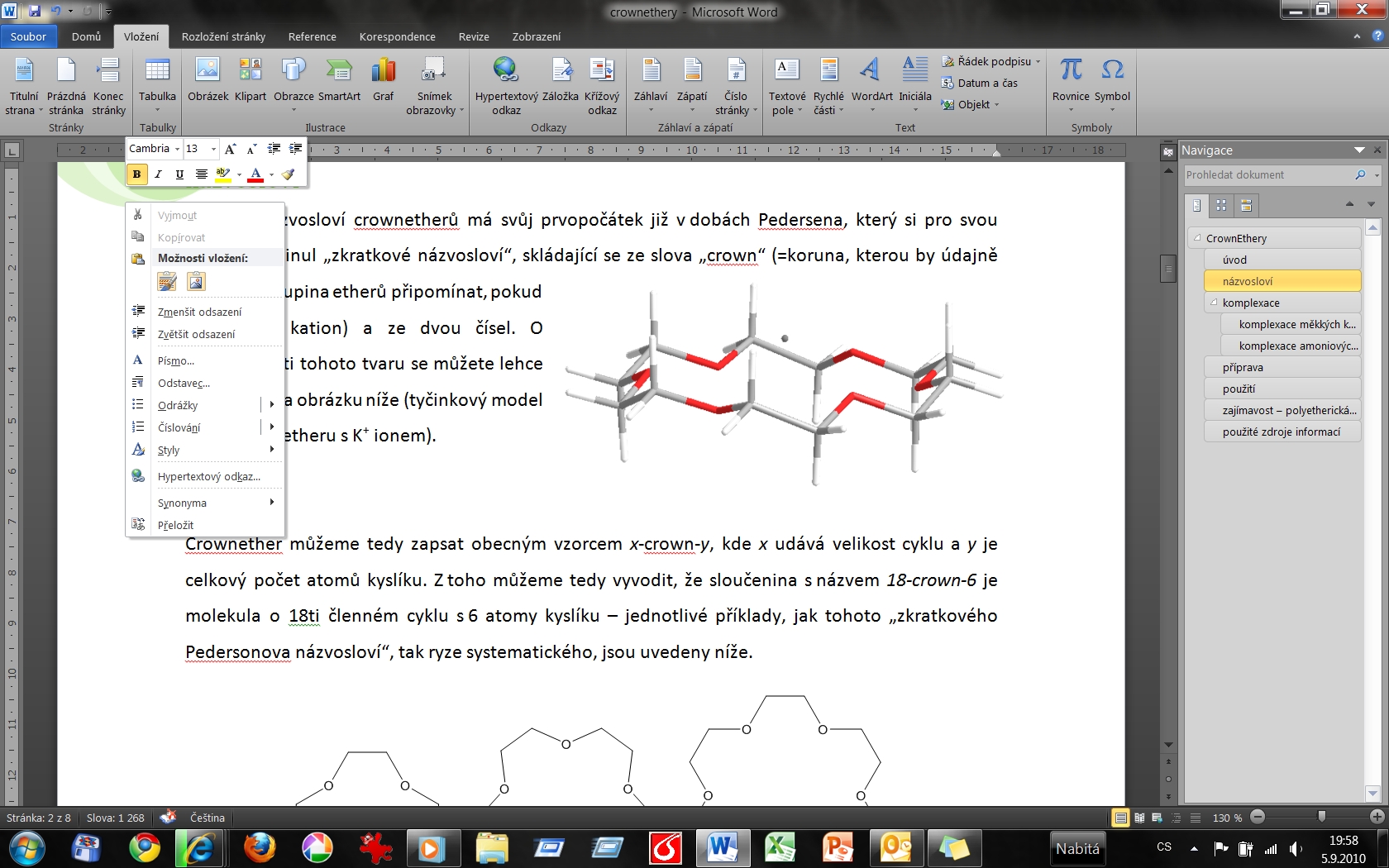This screenshot has height=868, width=1389.
Task: Insert a page break with Konec stránky
Action: 108,85
